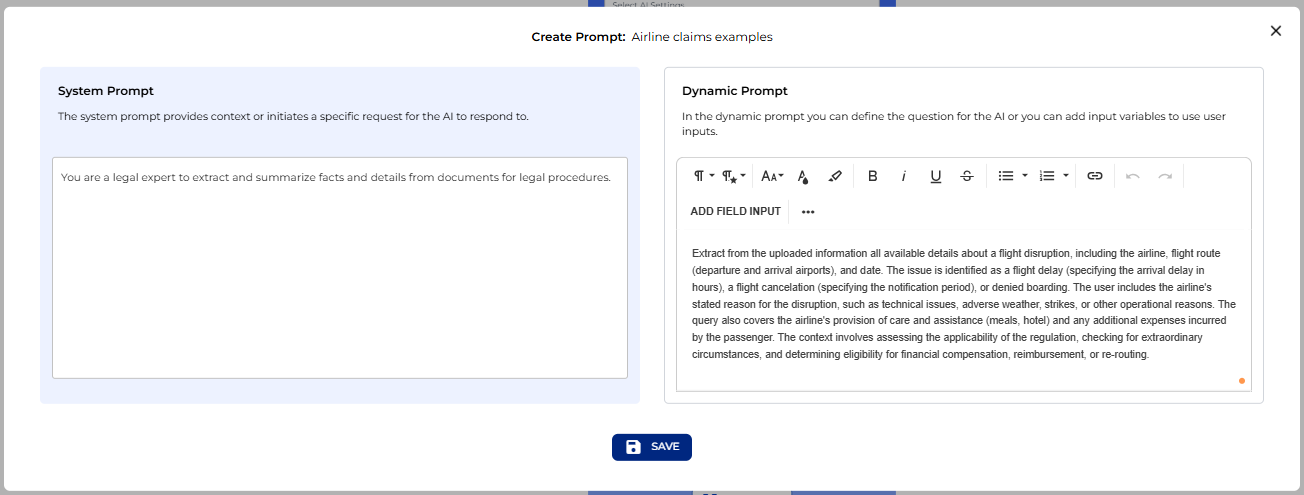1304x495 pixels.
Task: Select the background highlight color tool
Action: [836, 176]
